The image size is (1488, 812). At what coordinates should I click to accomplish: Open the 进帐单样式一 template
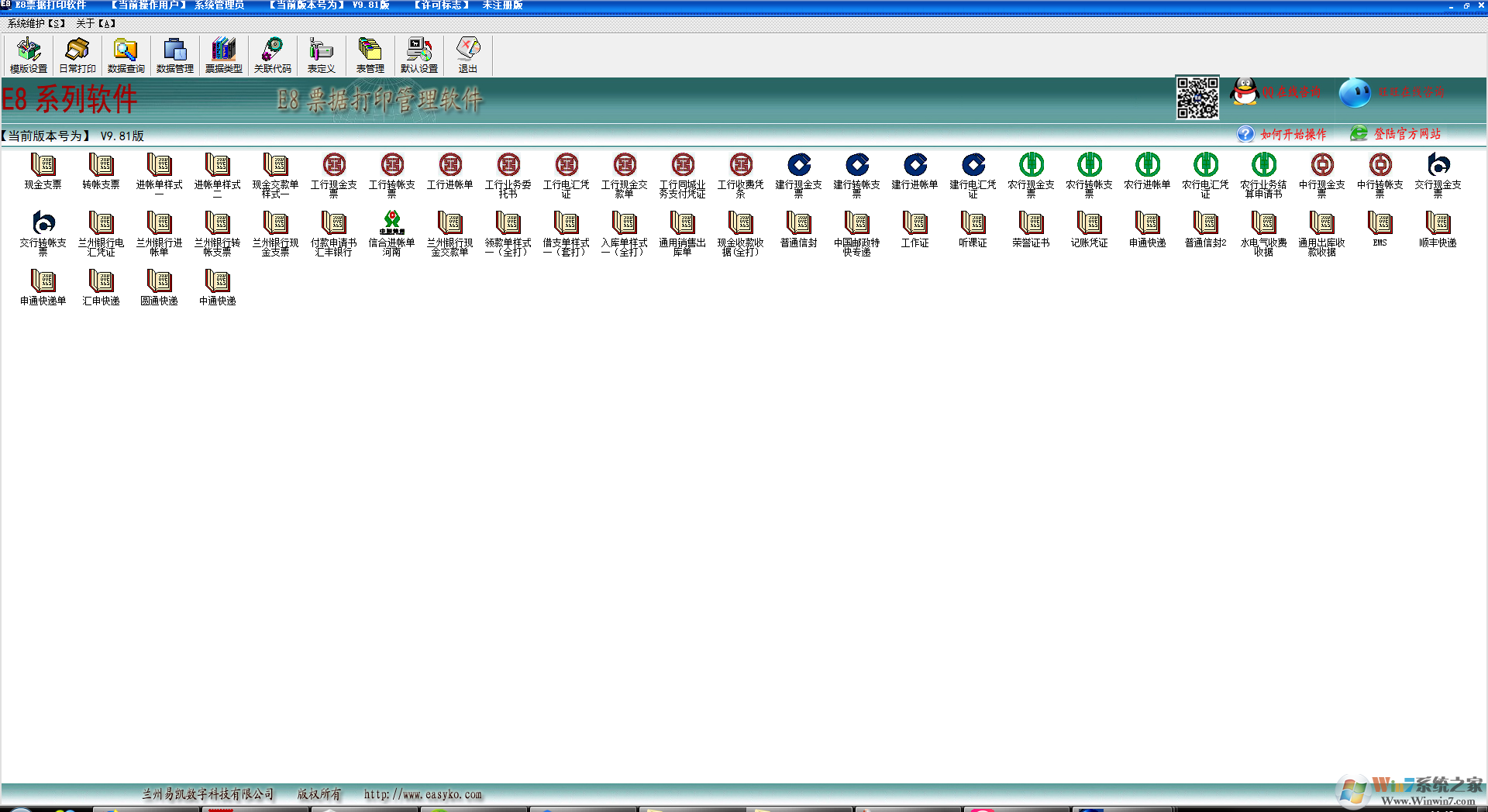160,175
